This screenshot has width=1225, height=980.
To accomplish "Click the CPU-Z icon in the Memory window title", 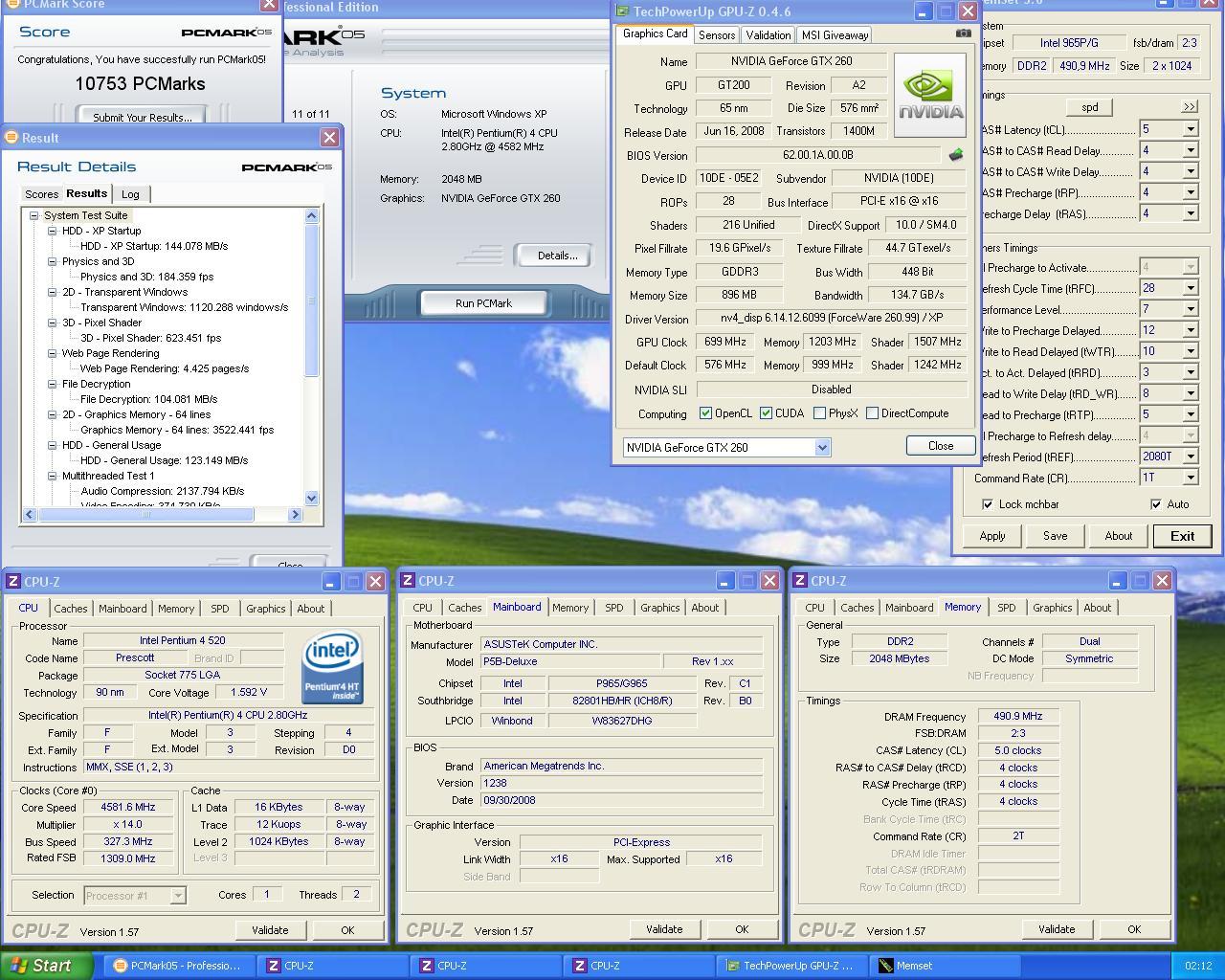I will pyautogui.click(x=800, y=580).
